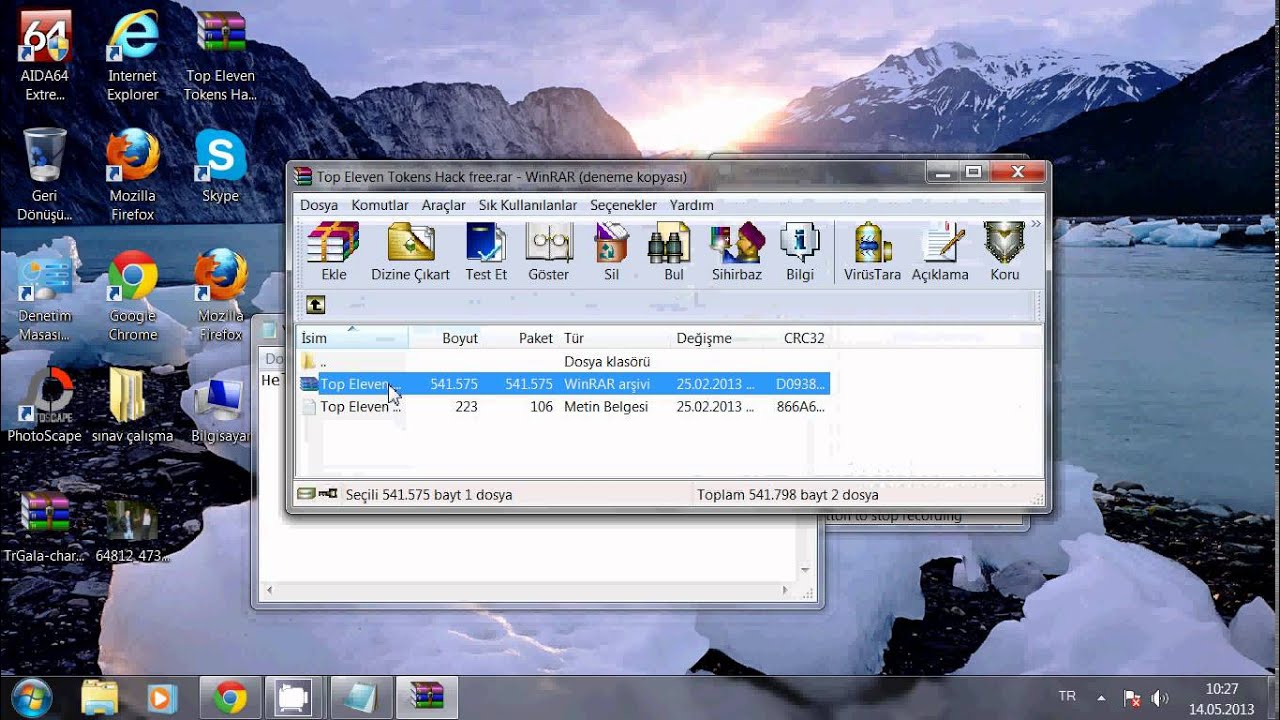Select the Top Eleven WinRAR arşivi row

pos(564,384)
